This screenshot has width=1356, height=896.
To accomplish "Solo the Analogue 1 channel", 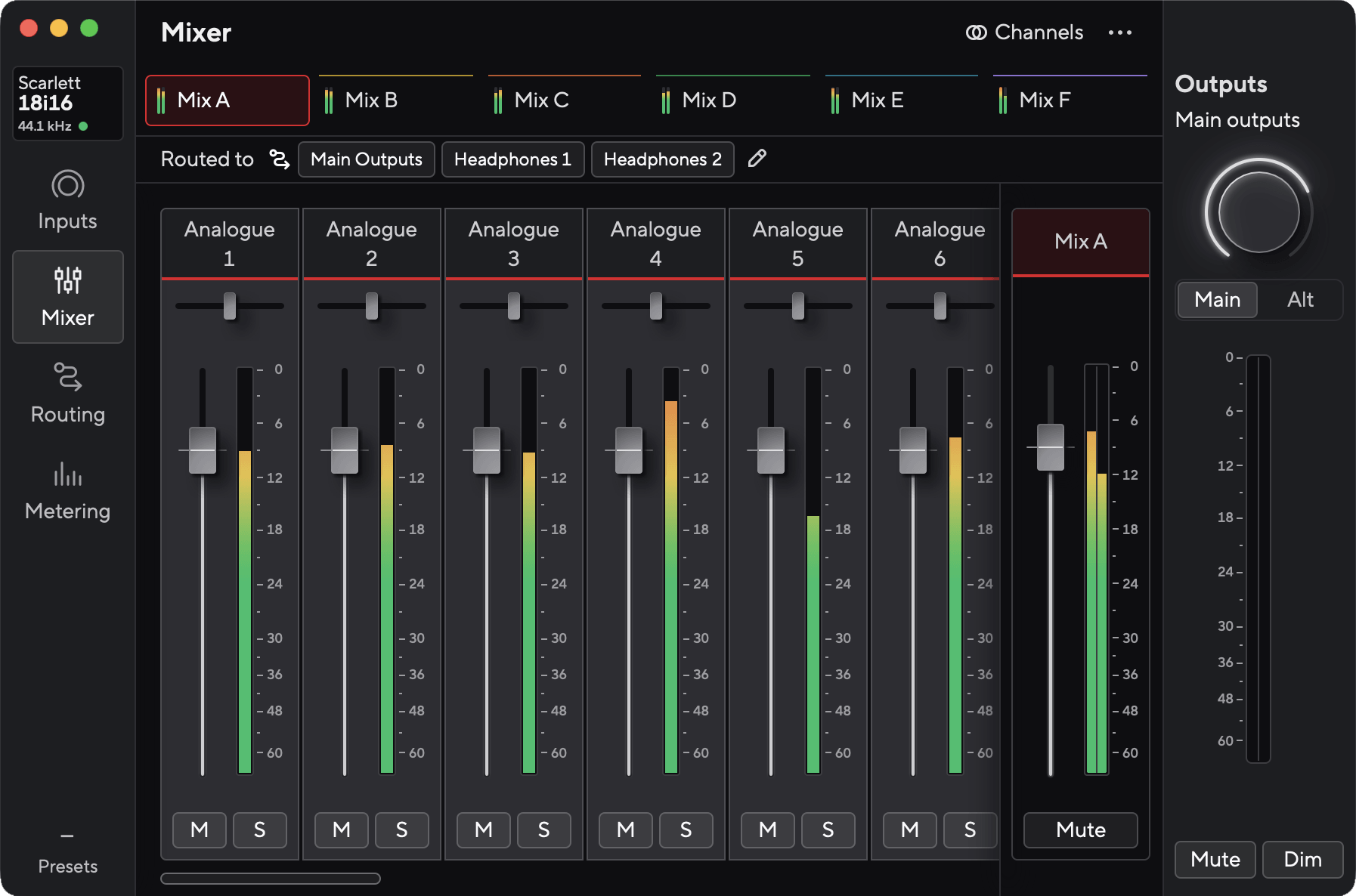I will pyautogui.click(x=259, y=830).
